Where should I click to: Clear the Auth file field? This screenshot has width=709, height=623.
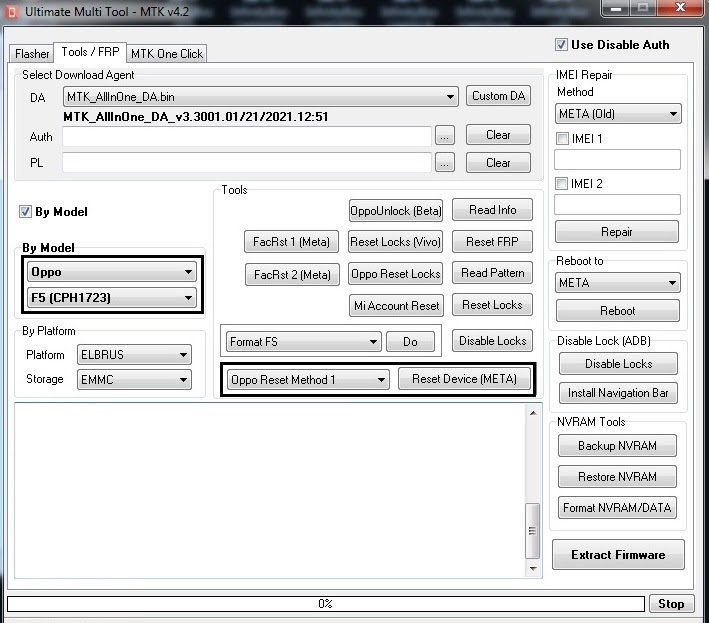498,135
